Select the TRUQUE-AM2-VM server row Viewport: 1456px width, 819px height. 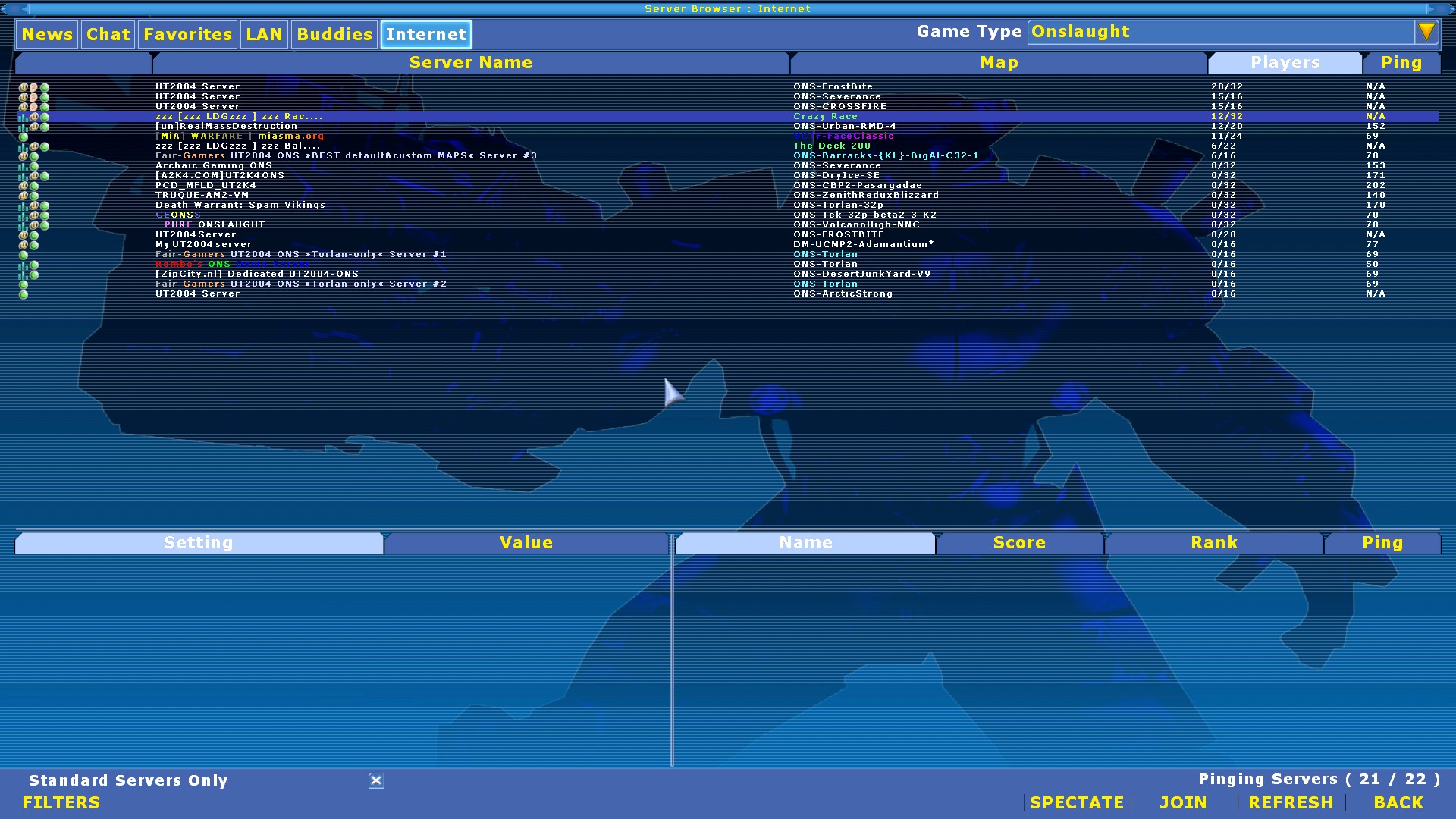click(728, 196)
